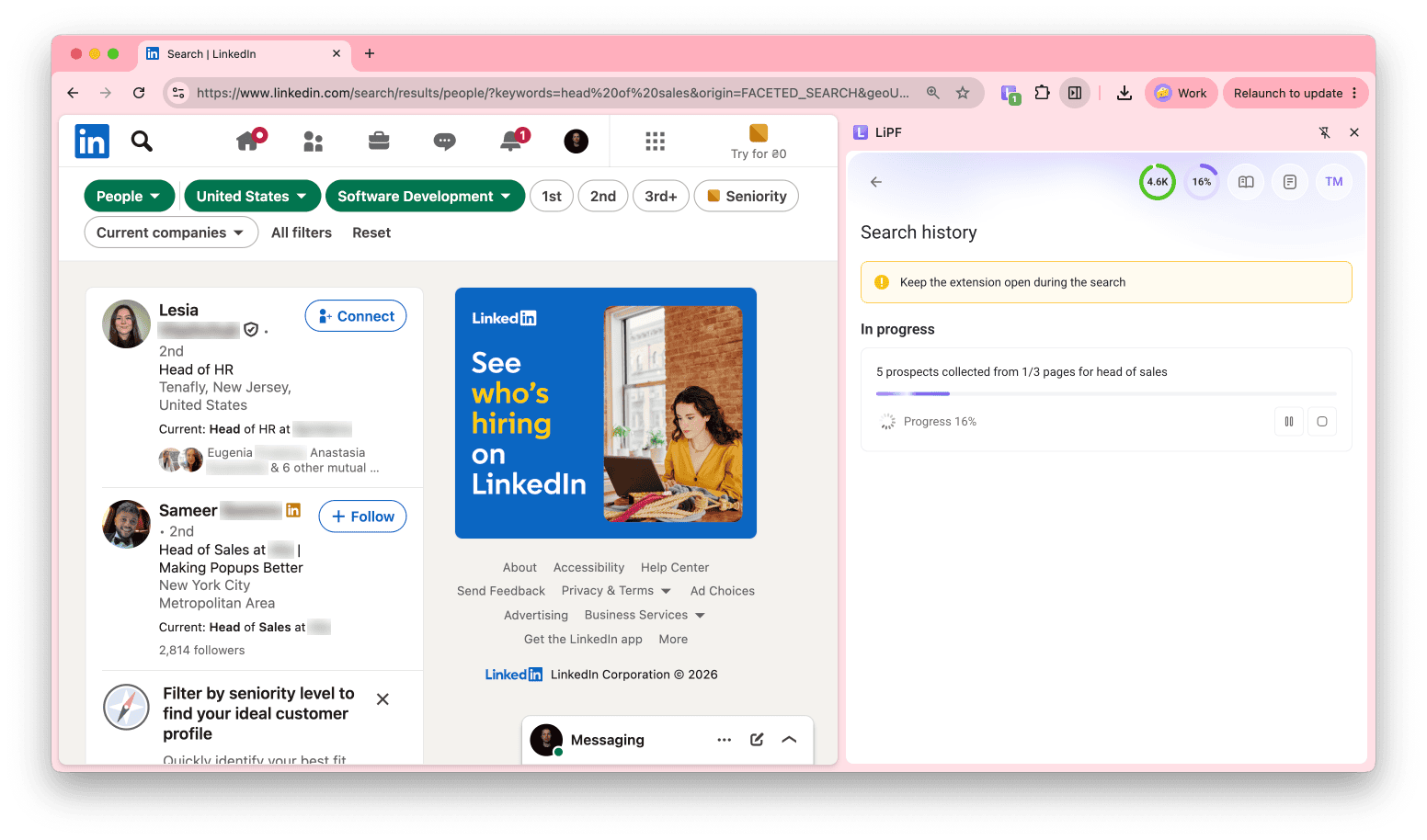The image size is (1427, 840).
Task: Click Relaunch to update menu button
Action: pyautogui.click(x=1296, y=93)
